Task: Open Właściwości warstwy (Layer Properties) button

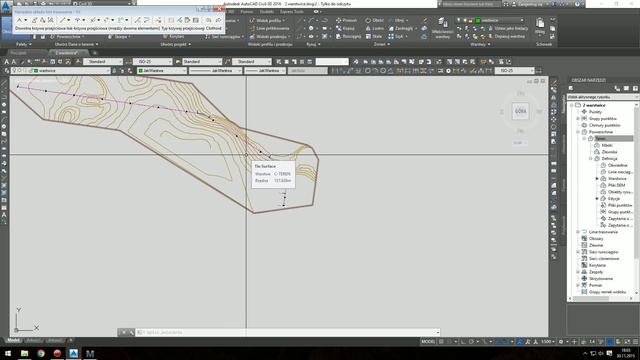Action: point(442,28)
